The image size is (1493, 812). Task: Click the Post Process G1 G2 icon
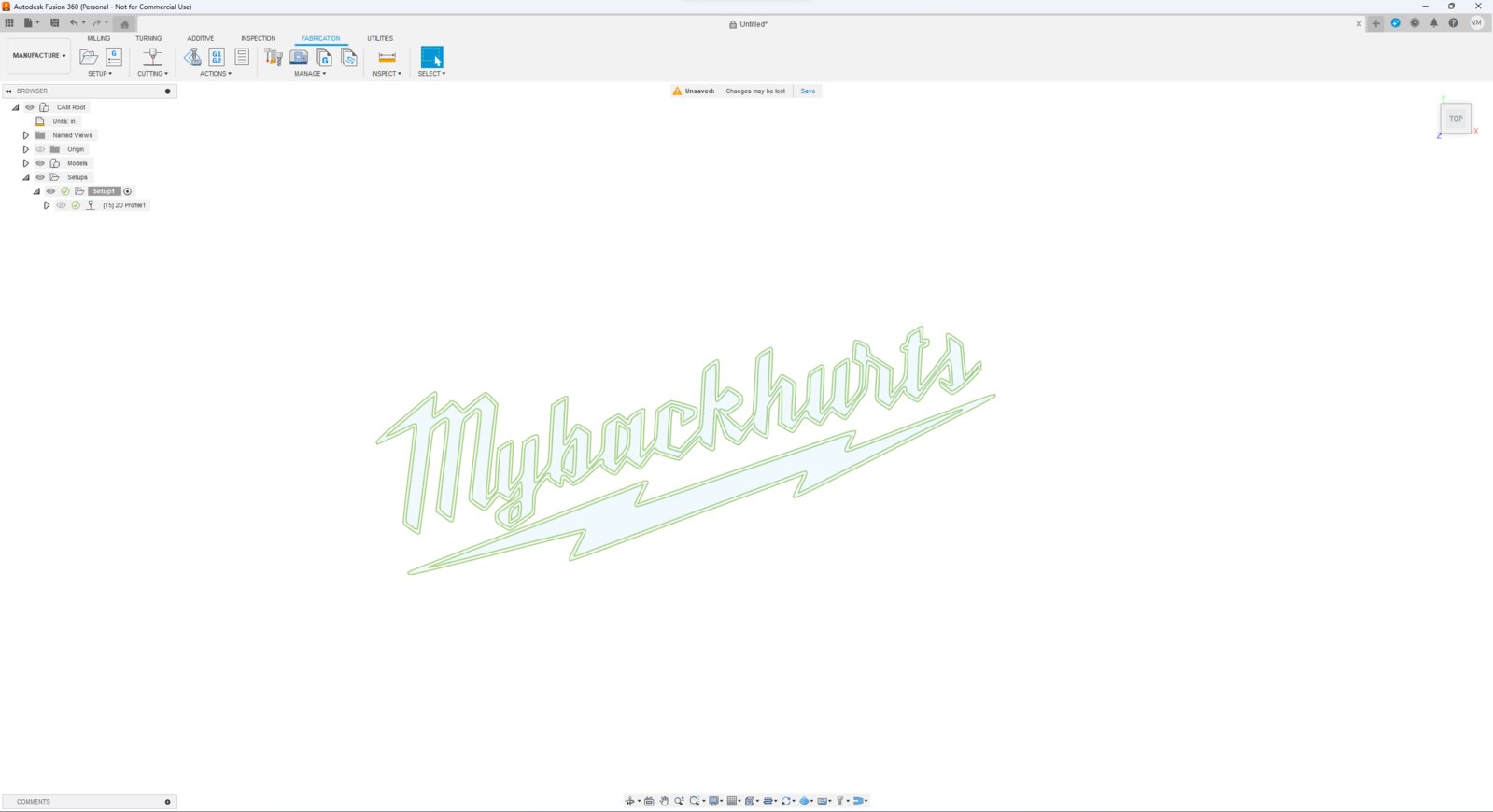coord(217,58)
